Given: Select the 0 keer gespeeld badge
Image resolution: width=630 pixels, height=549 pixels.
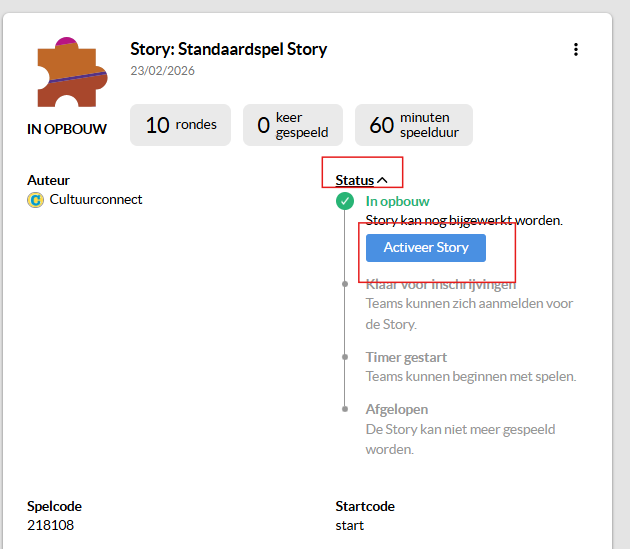Looking at the screenshot, I should 293,125.
